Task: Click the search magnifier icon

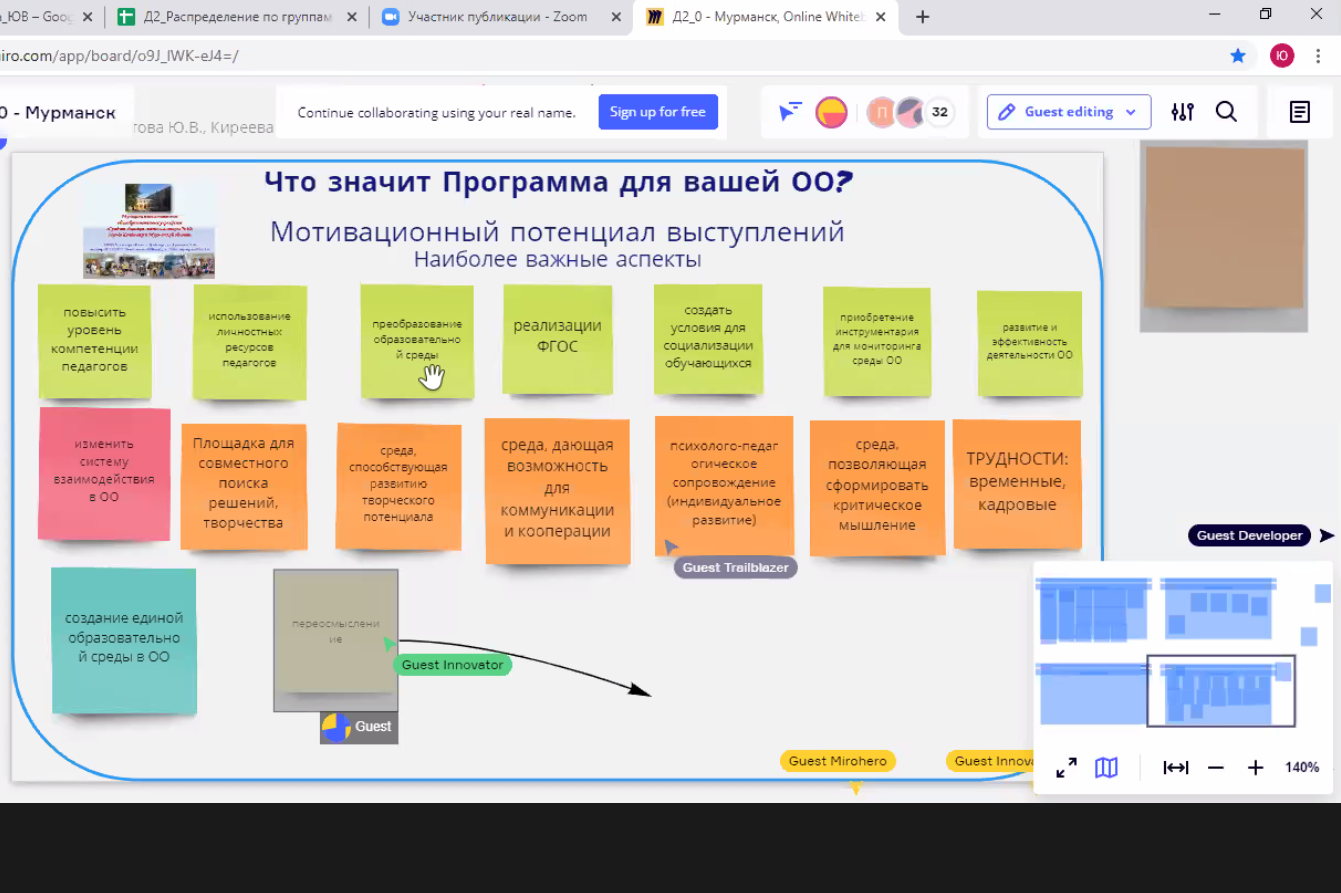Action: (1226, 112)
